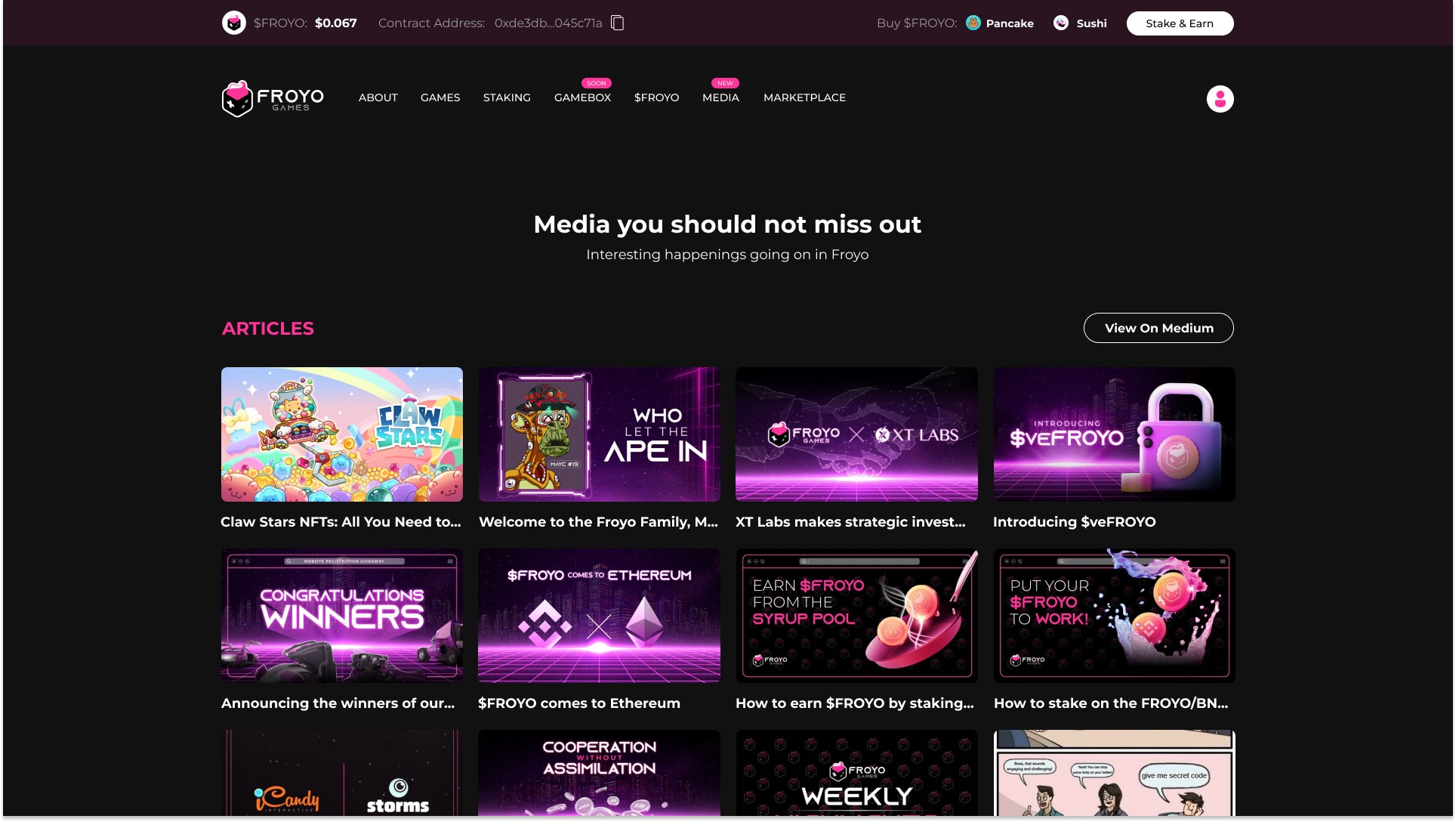Image resolution: width=1456 pixels, height=822 pixels.
Task: Click the Sushi swap icon
Action: (x=1060, y=23)
